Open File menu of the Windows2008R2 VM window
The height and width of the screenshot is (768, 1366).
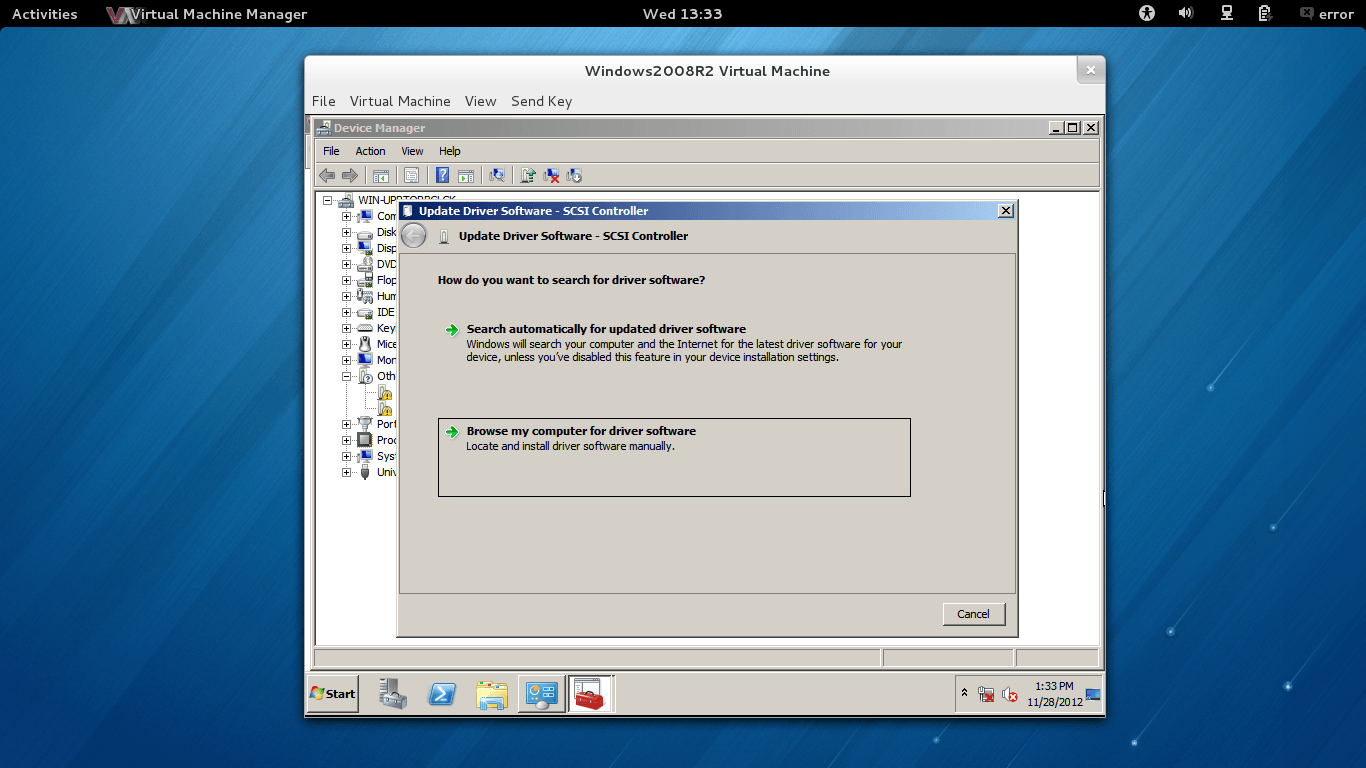click(x=323, y=101)
